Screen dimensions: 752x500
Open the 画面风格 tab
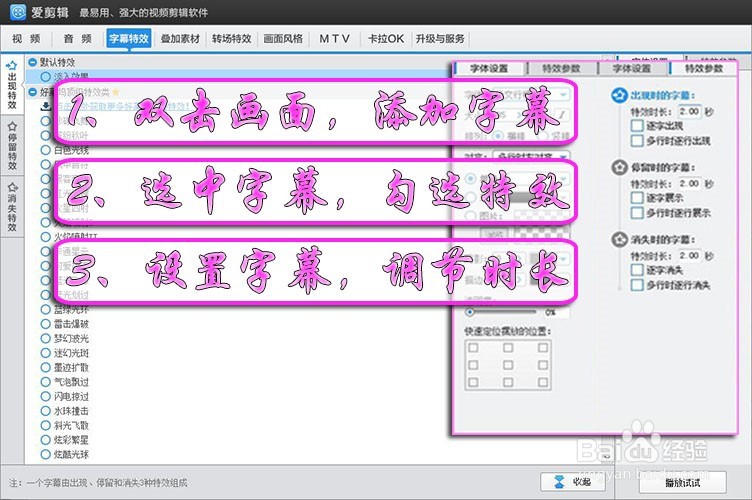tap(283, 39)
